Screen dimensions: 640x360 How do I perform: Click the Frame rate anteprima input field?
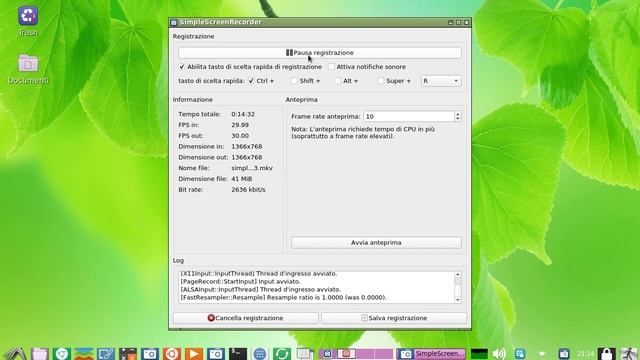coord(409,116)
